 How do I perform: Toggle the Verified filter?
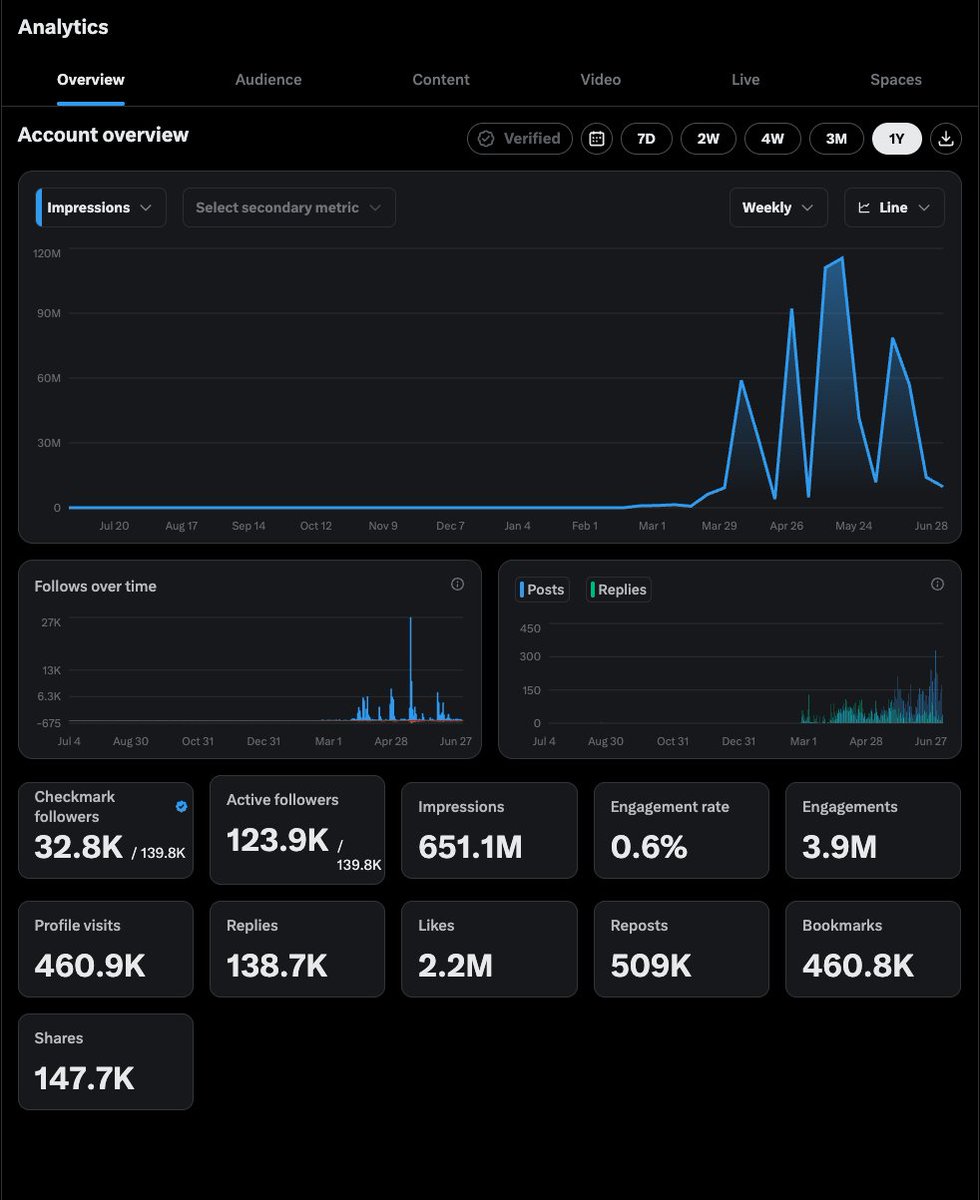coord(520,139)
